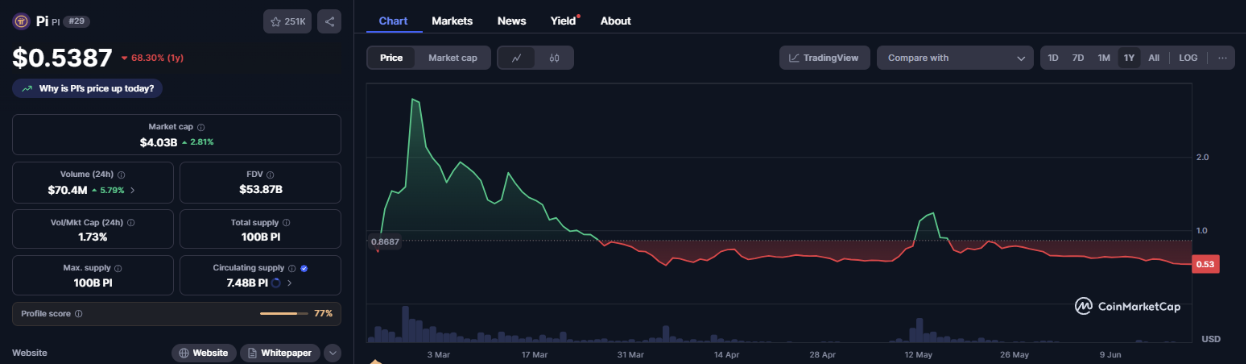This screenshot has width=1246, height=364.
Task: Expand Volume 24h details arrow
Action: tap(133, 190)
